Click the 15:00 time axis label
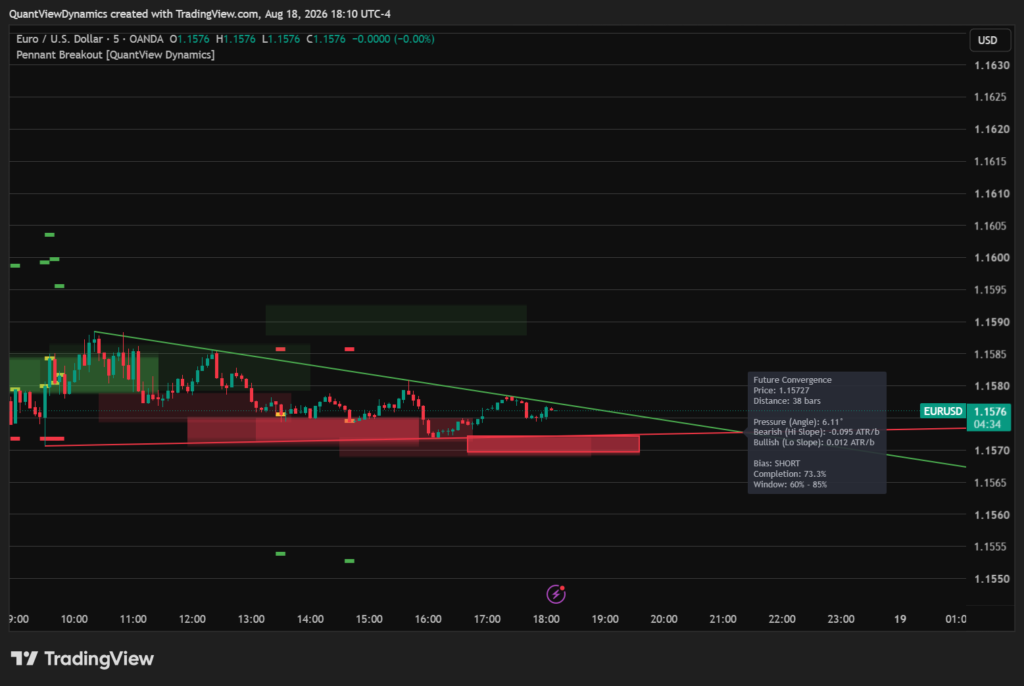The height and width of the screenshot is (686, 1024). (x=369, y=619)
